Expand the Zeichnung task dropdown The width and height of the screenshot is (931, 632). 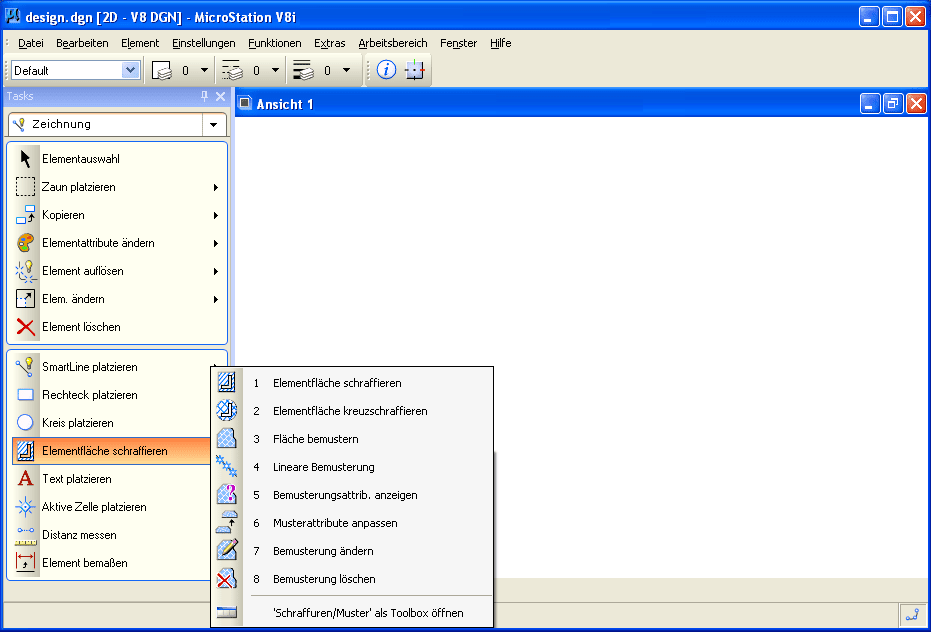[213, 125]
